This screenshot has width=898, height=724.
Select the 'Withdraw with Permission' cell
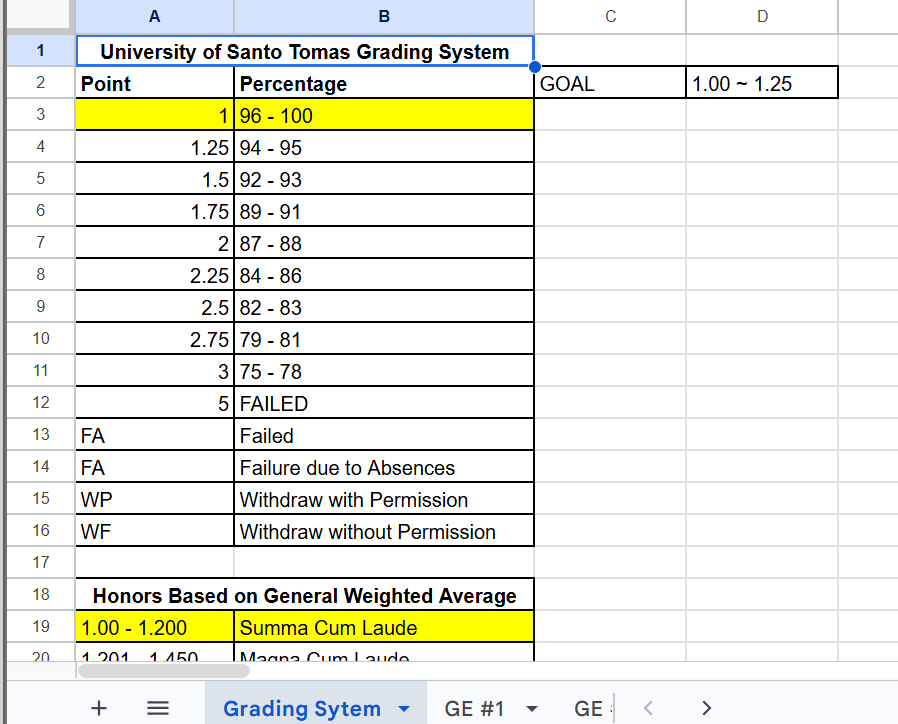(384, 500)
